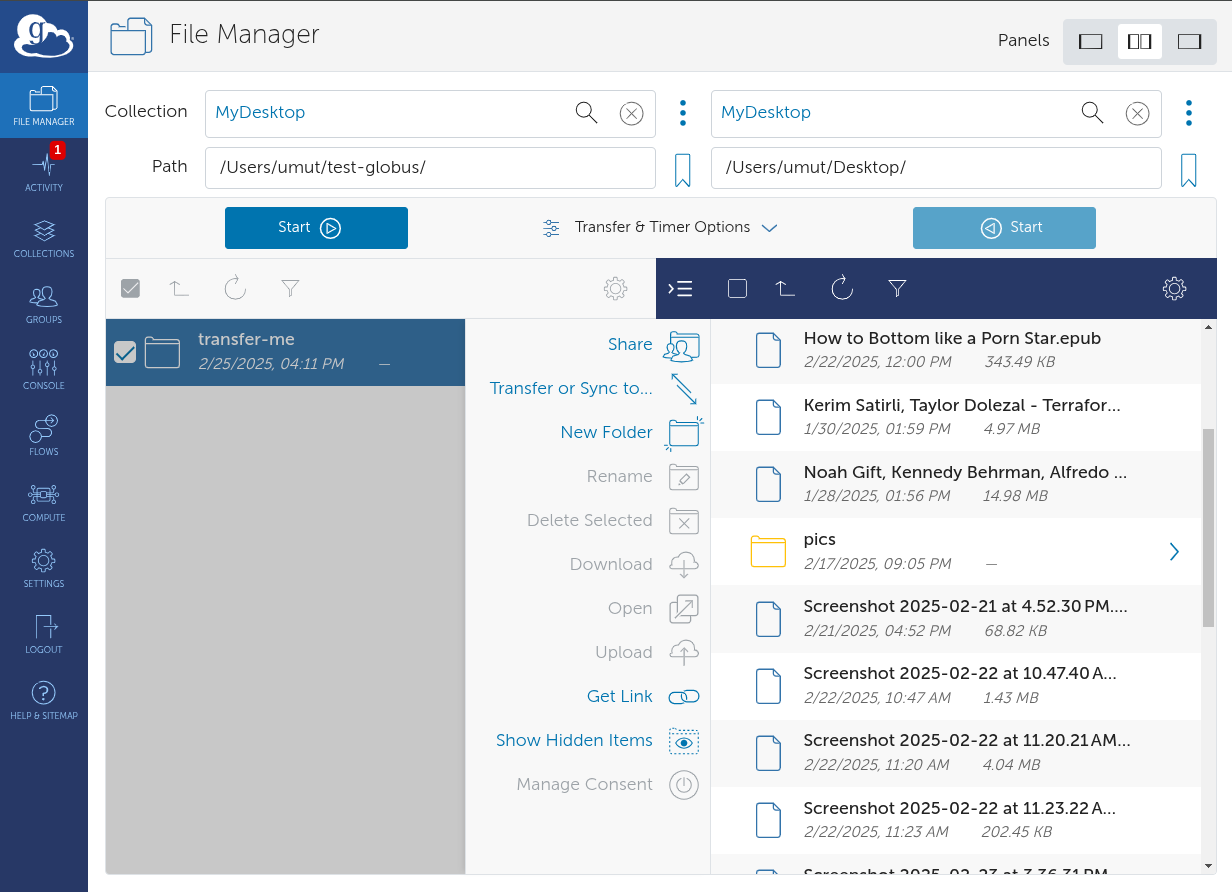Open the Console page

(44, 370)
